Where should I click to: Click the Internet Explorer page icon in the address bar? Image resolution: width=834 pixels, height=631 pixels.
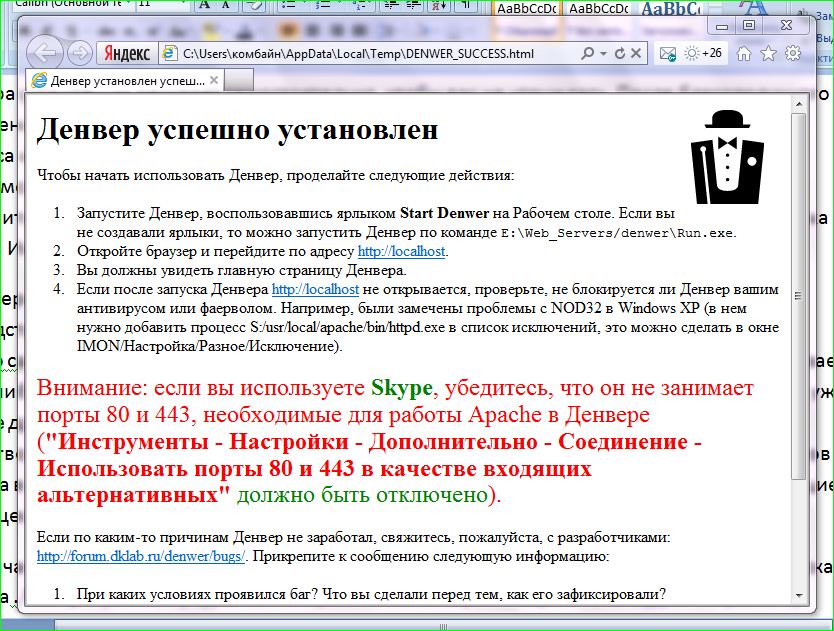(170, 53)
